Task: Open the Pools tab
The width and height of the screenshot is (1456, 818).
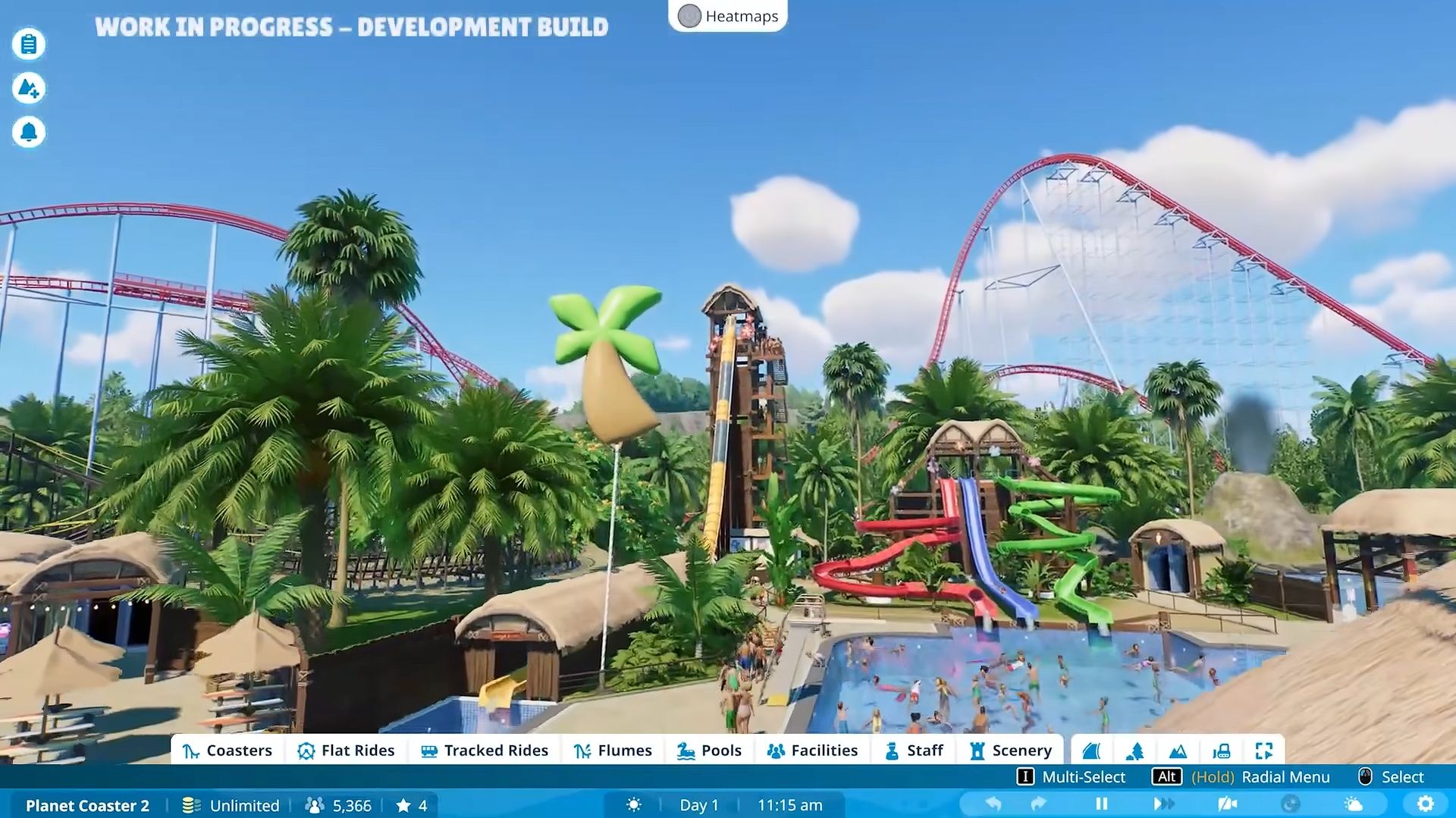Action: (x=709, y=751)
